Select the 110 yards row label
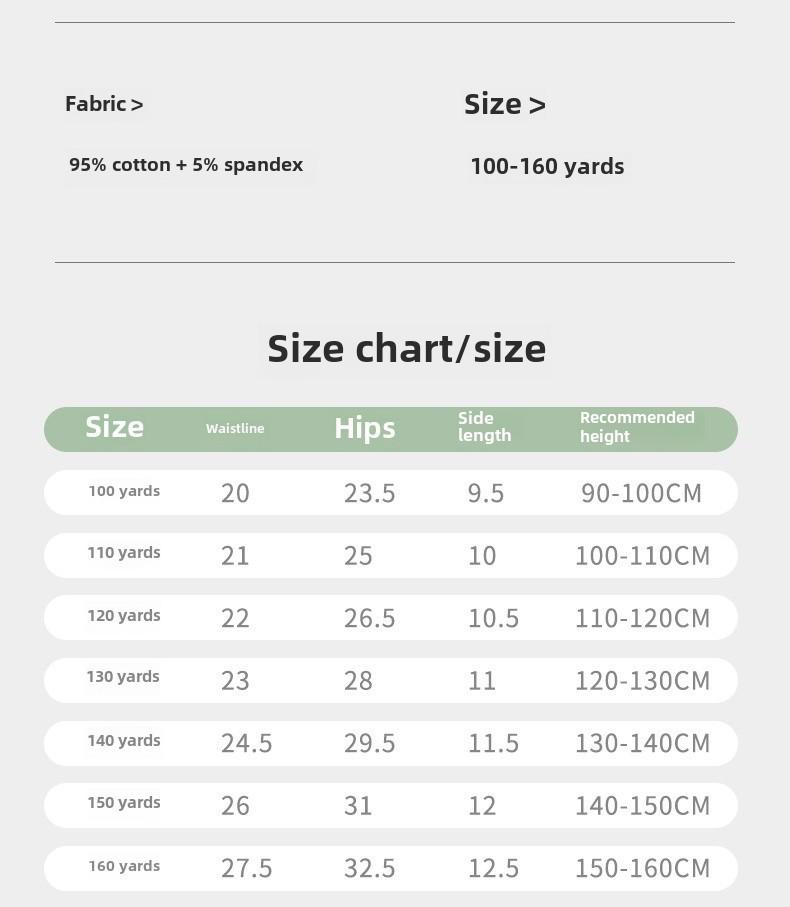 tap(124, 553)
